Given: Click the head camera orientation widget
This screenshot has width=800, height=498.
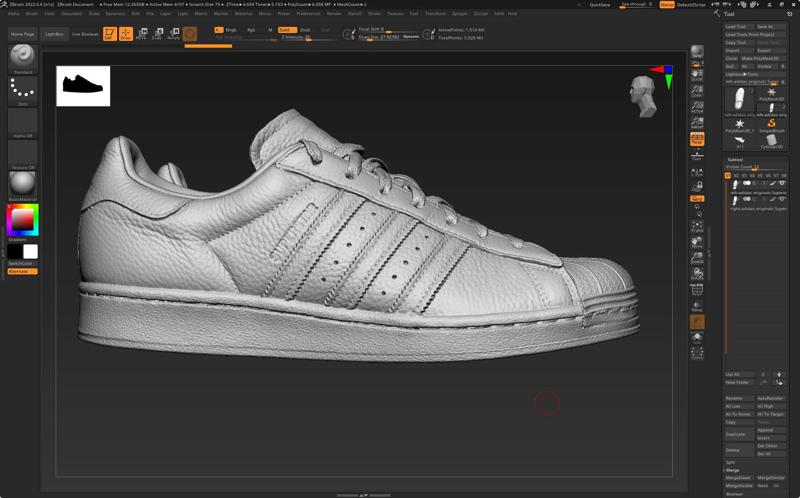Looking at the screenshot, I should [642, 96].
